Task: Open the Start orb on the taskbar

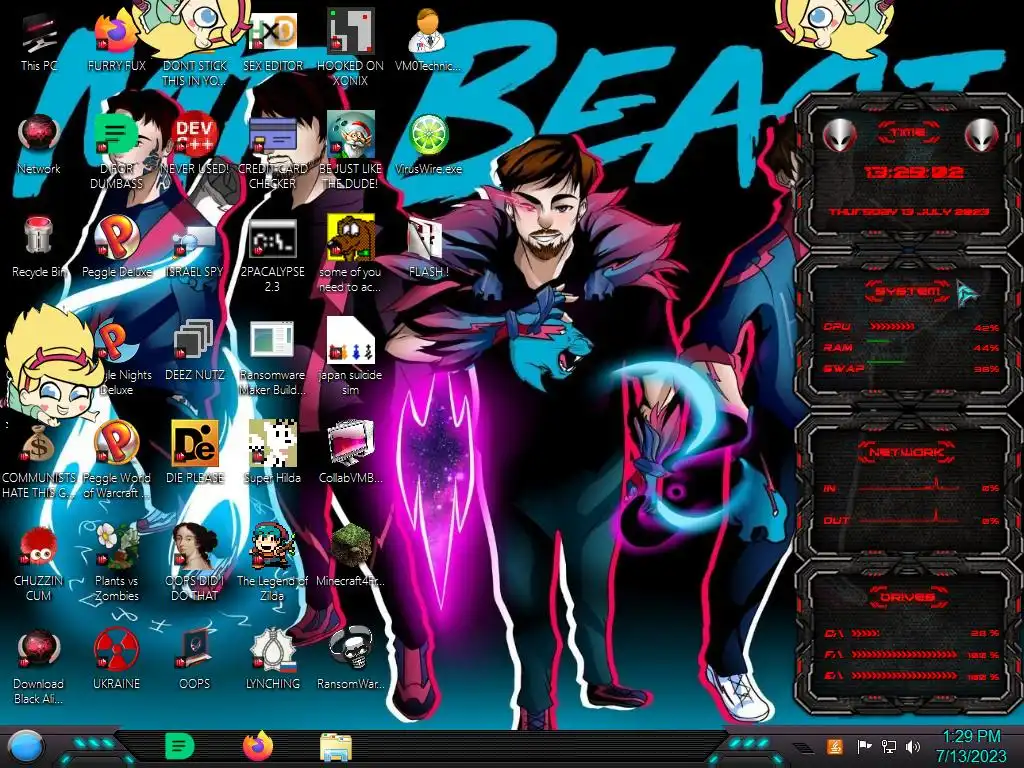Action: pos(26,746)
